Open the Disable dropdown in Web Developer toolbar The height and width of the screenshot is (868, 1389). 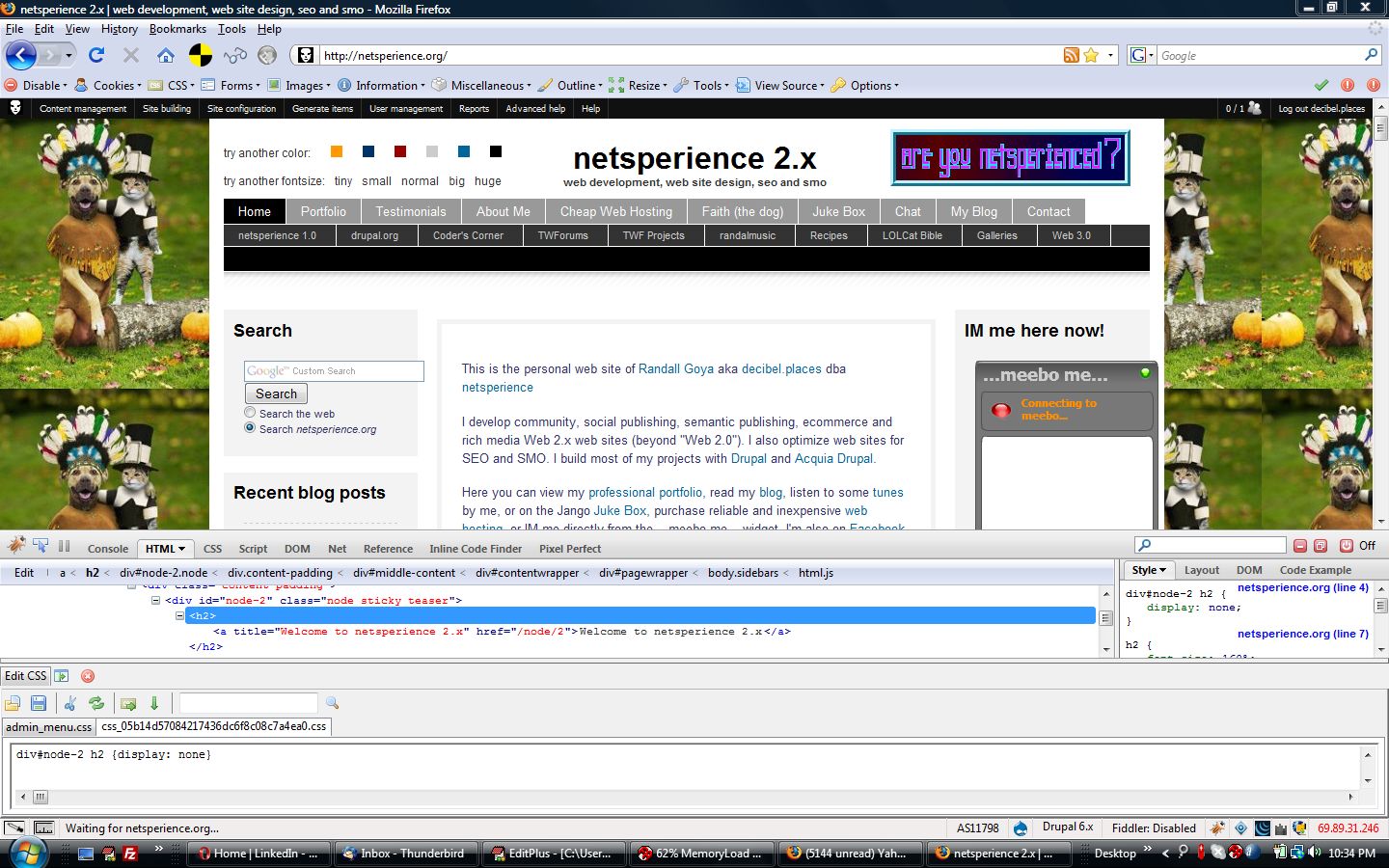click(37, 85)
